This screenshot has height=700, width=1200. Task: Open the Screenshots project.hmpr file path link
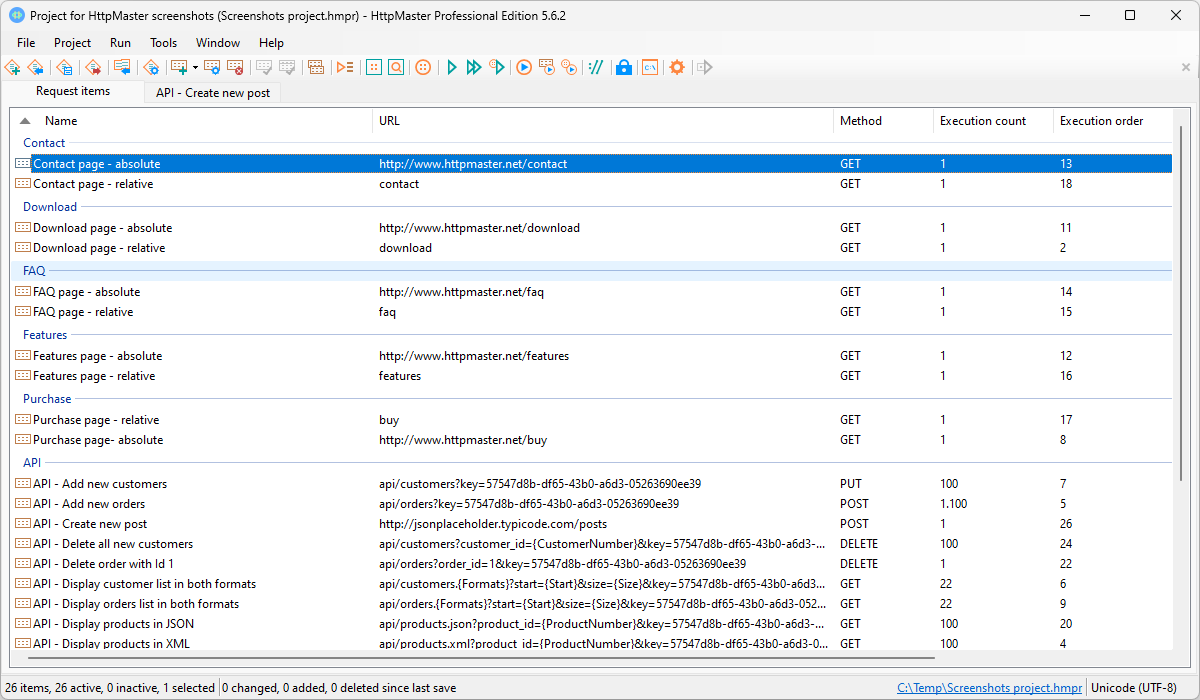pos(989,688)
